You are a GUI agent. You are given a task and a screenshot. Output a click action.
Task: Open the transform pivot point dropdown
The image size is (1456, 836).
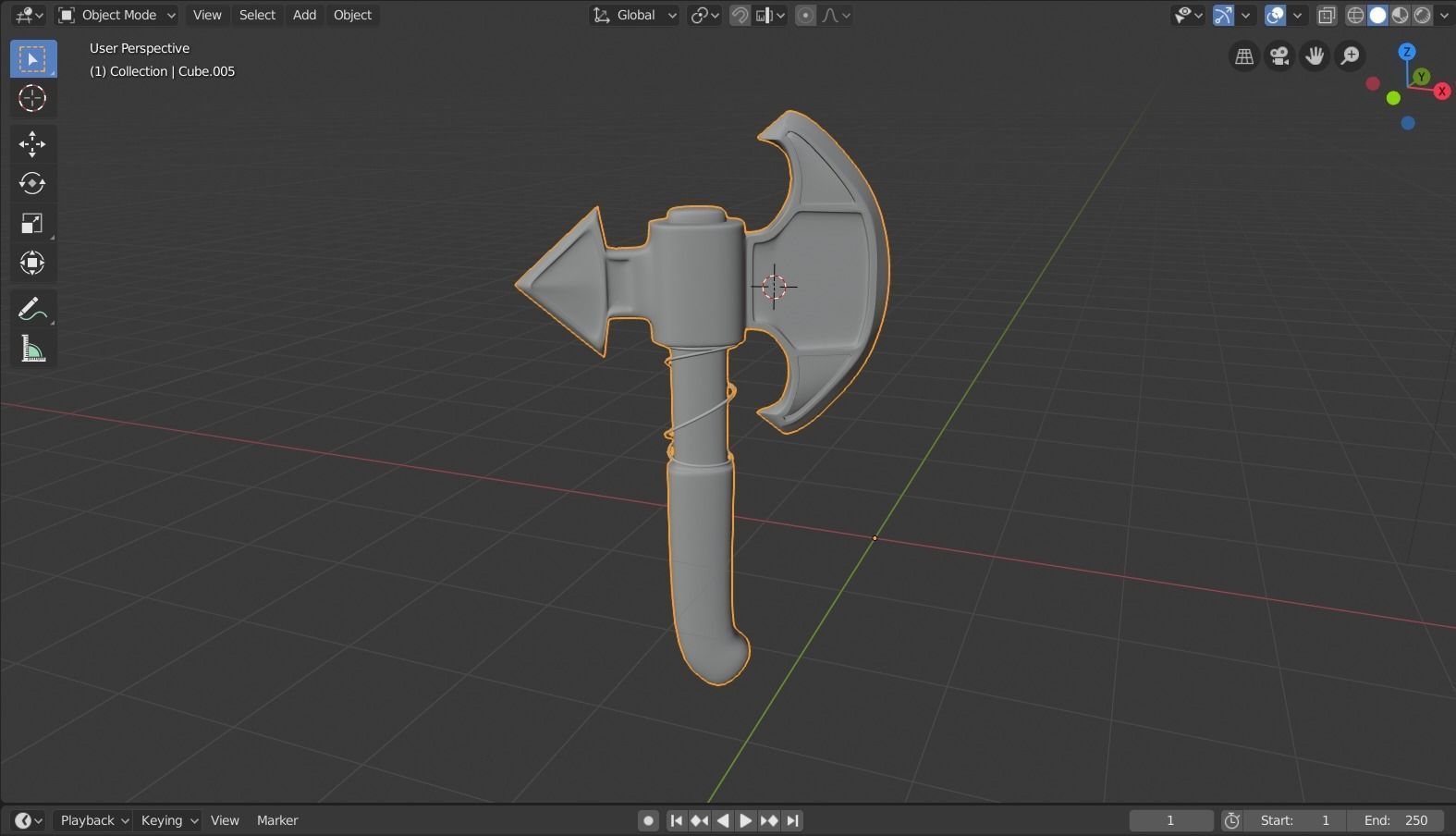(704, 15)
